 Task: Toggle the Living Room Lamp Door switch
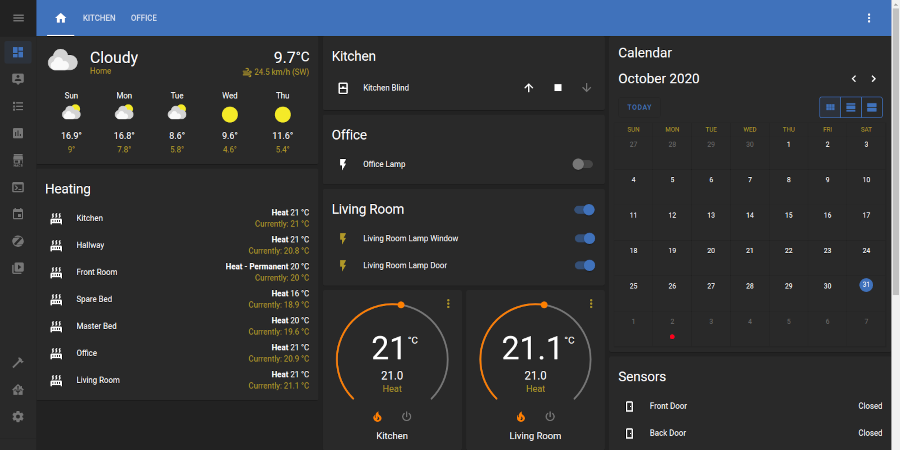point(584,265)
